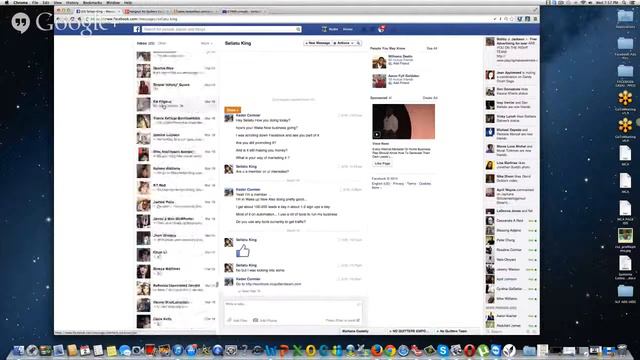Click Chrome's reload page button

tap(72, 19)
